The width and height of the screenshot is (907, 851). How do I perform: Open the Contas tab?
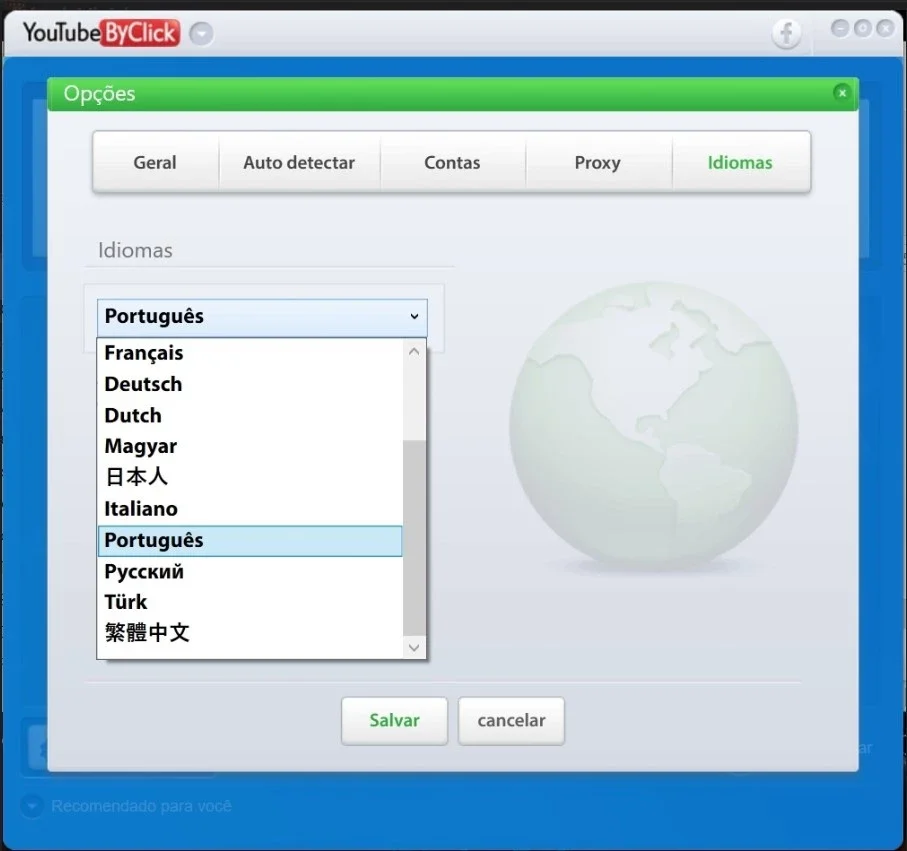[x=452, y=162]
